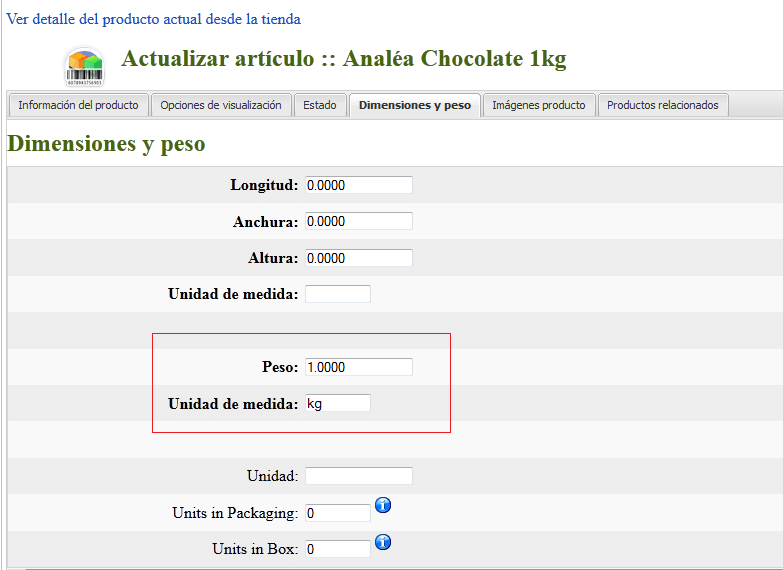Image resolution: width=783 pixels, height=570 pixels.
Task: Click into the Altura field
Action: 359,258
